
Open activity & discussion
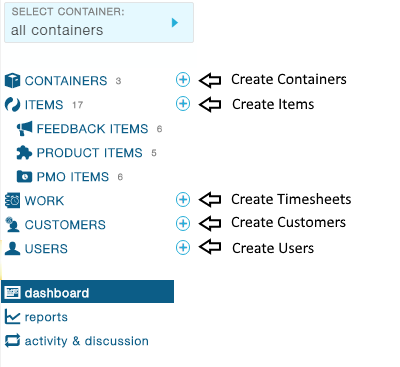click(87, 341)
